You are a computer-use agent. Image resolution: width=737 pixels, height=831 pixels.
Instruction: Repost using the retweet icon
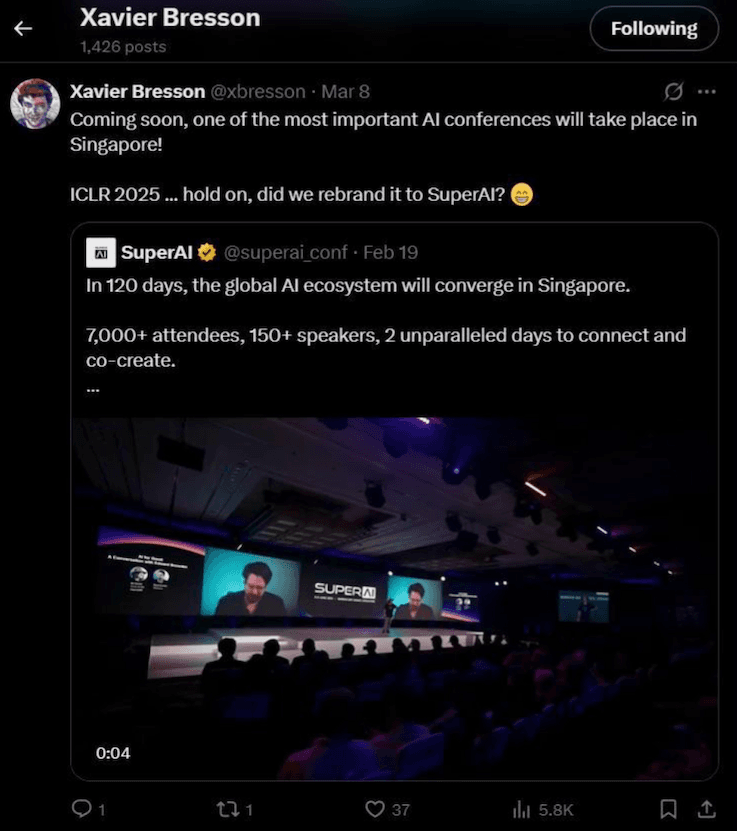[x=228, y=809]
